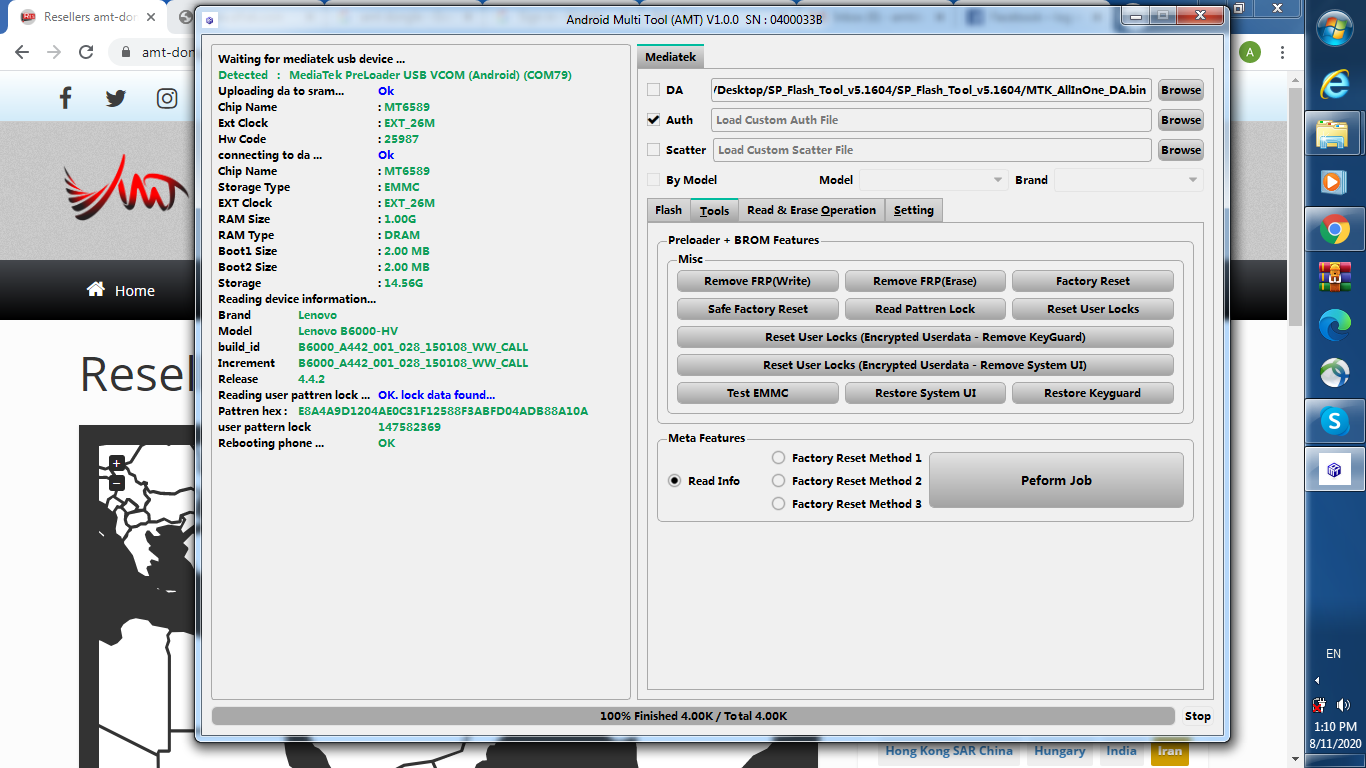The image size is (1366, 768).
Task: Zoom in on the resellers map
Action: [117, 463]
